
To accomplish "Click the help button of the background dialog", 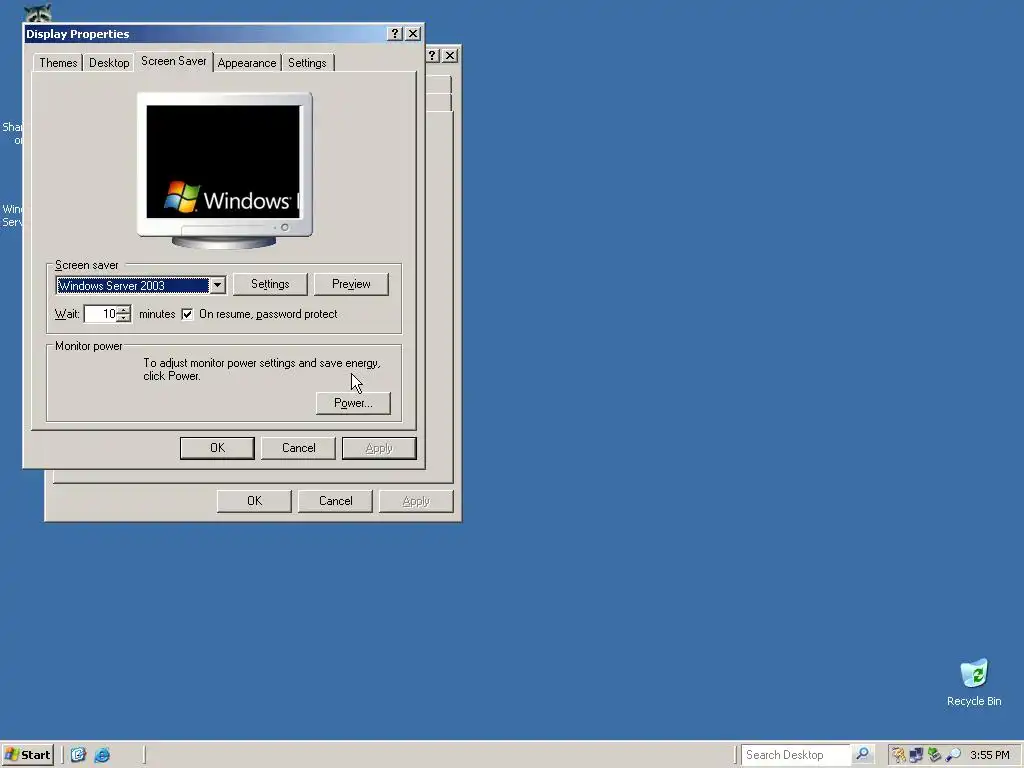I will click(432, 56).
